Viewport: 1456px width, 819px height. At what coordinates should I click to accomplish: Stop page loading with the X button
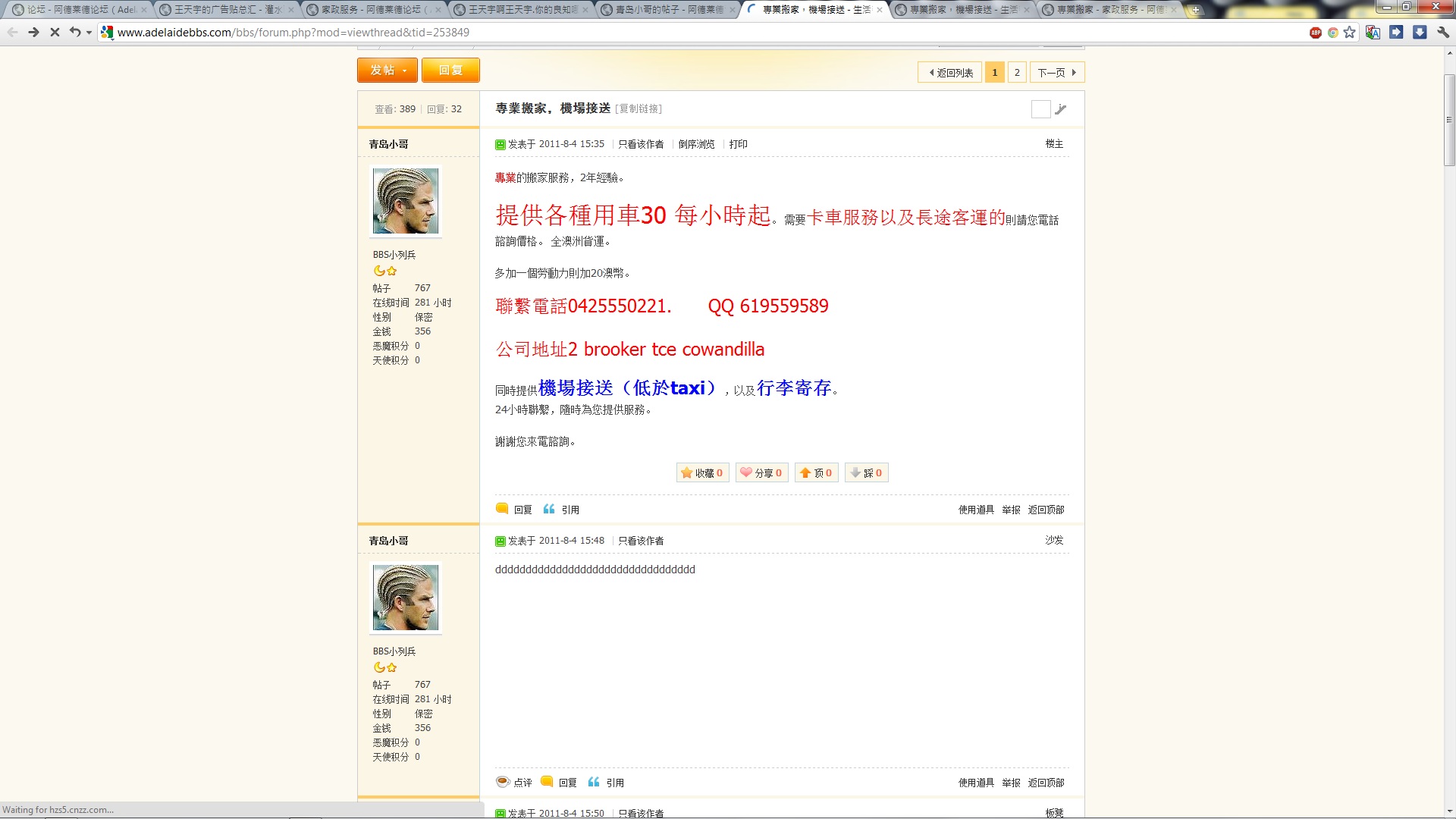coord(55,33)
